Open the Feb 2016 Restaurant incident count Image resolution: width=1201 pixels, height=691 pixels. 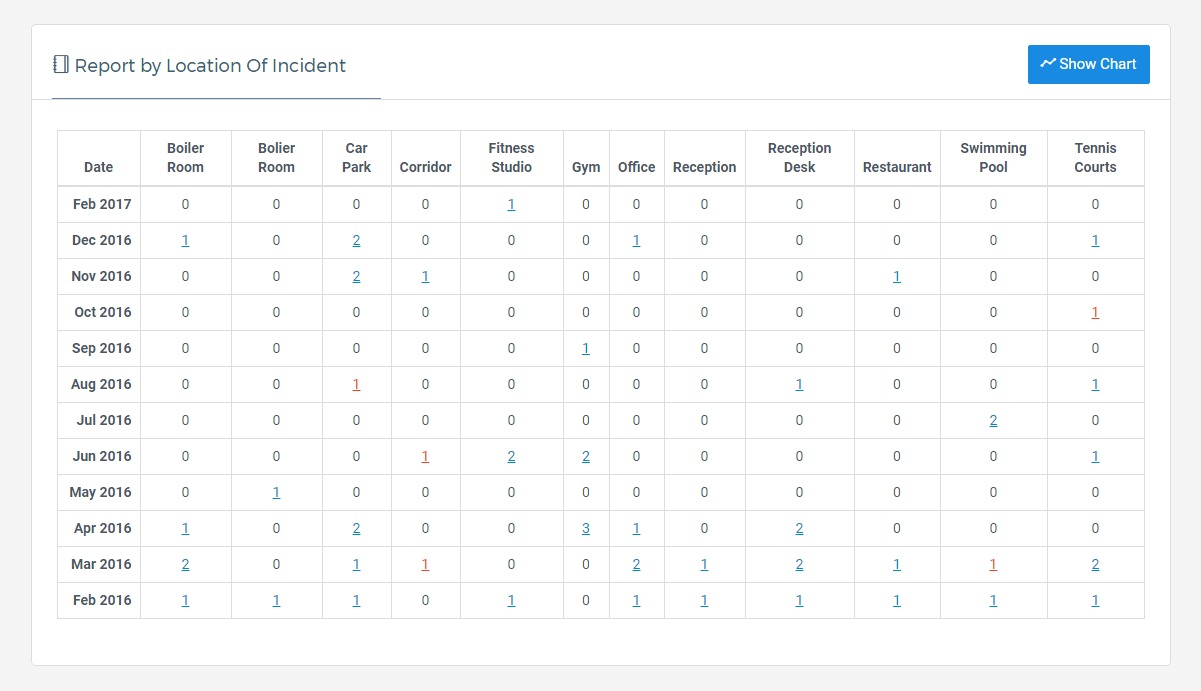(897, 601)
